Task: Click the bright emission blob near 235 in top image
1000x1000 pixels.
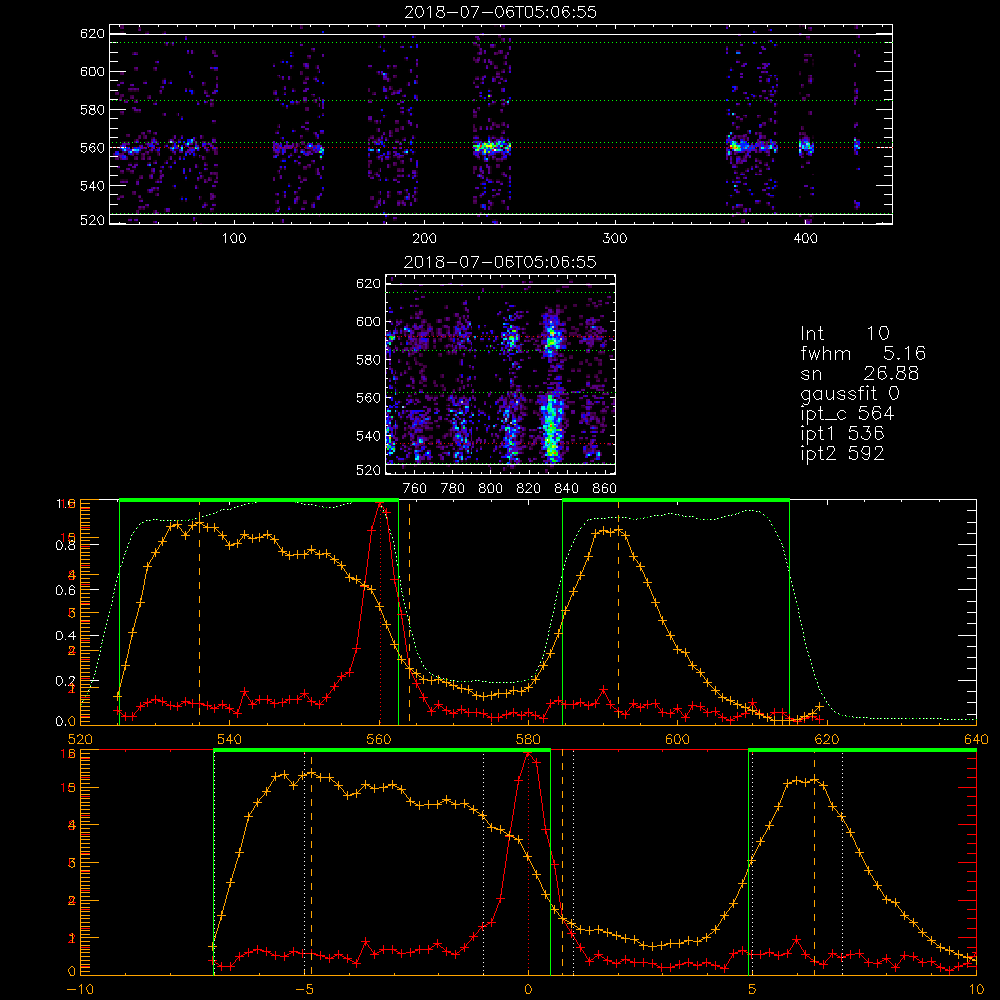Action: [x=491, y=148]
